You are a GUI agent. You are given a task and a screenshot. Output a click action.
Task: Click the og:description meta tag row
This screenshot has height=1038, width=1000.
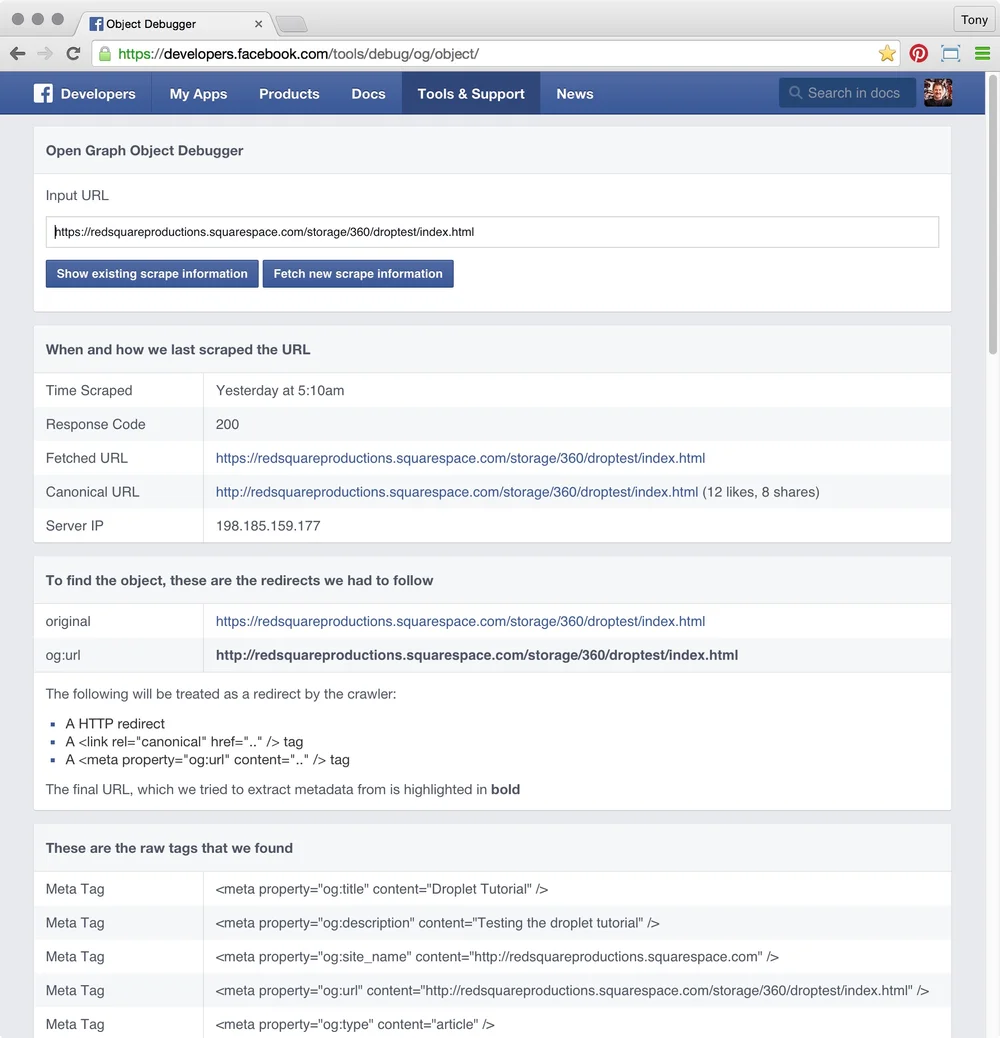(x=492, y=923)
